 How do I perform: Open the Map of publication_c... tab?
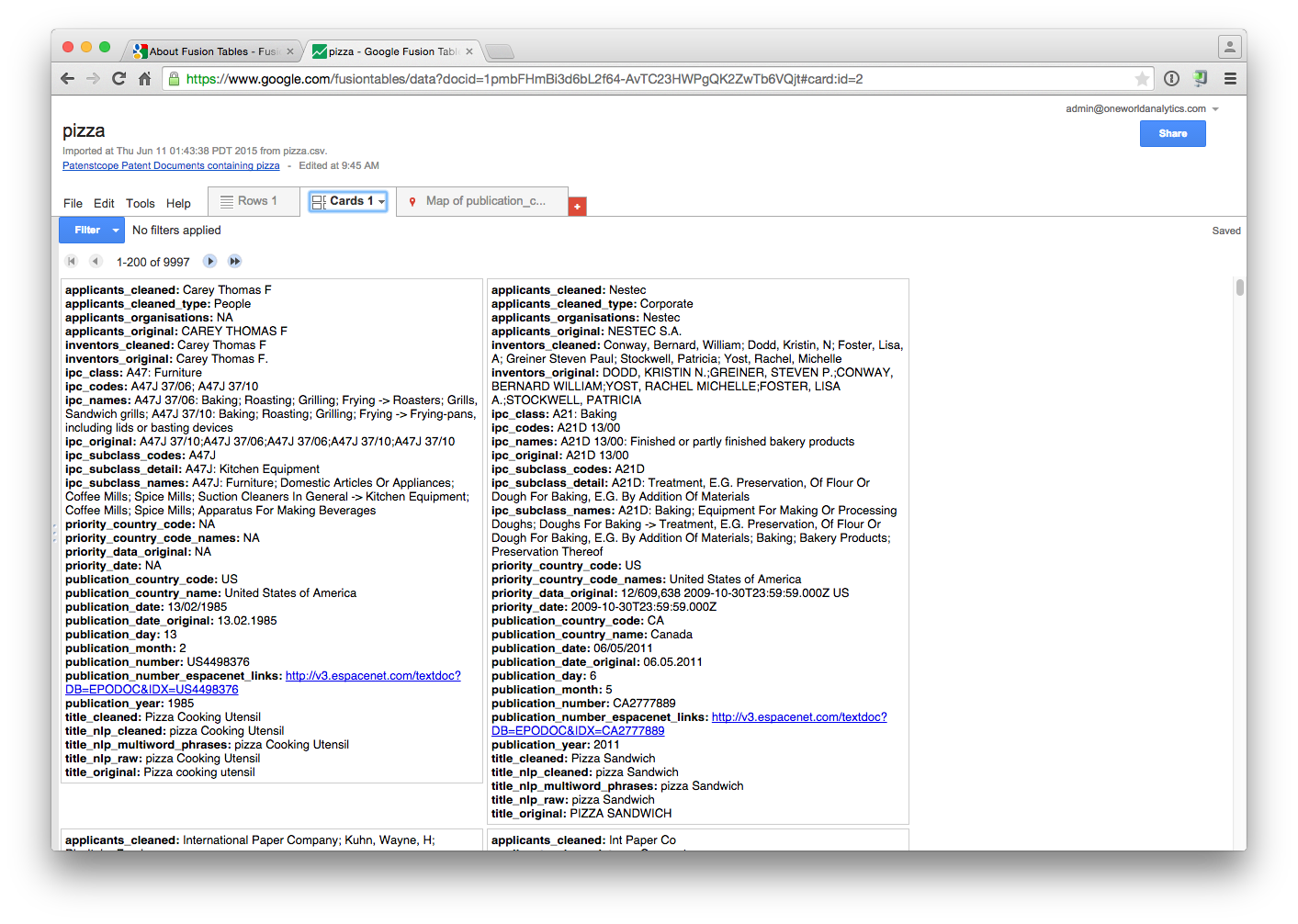click(x=482, y=201)
